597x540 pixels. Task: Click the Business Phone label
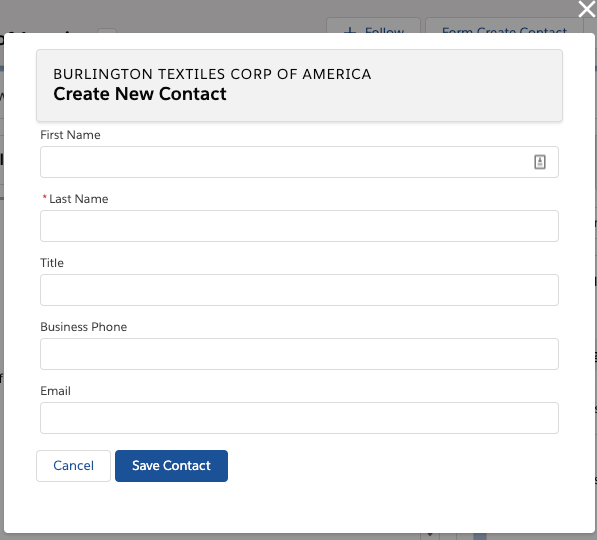click(x=84, y=327)
